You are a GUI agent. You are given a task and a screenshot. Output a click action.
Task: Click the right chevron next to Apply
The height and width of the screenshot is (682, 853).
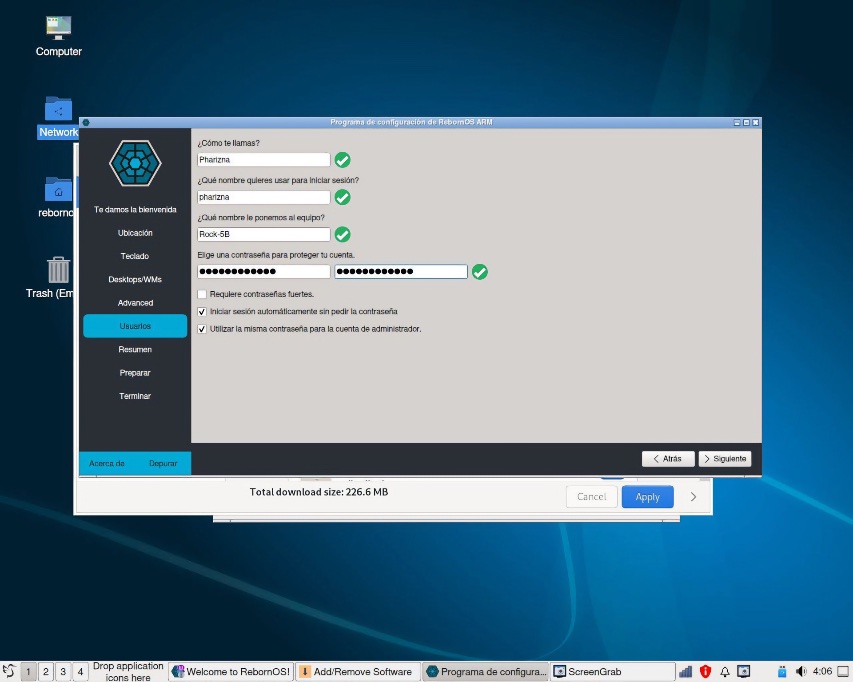click(x=693, y=497)
